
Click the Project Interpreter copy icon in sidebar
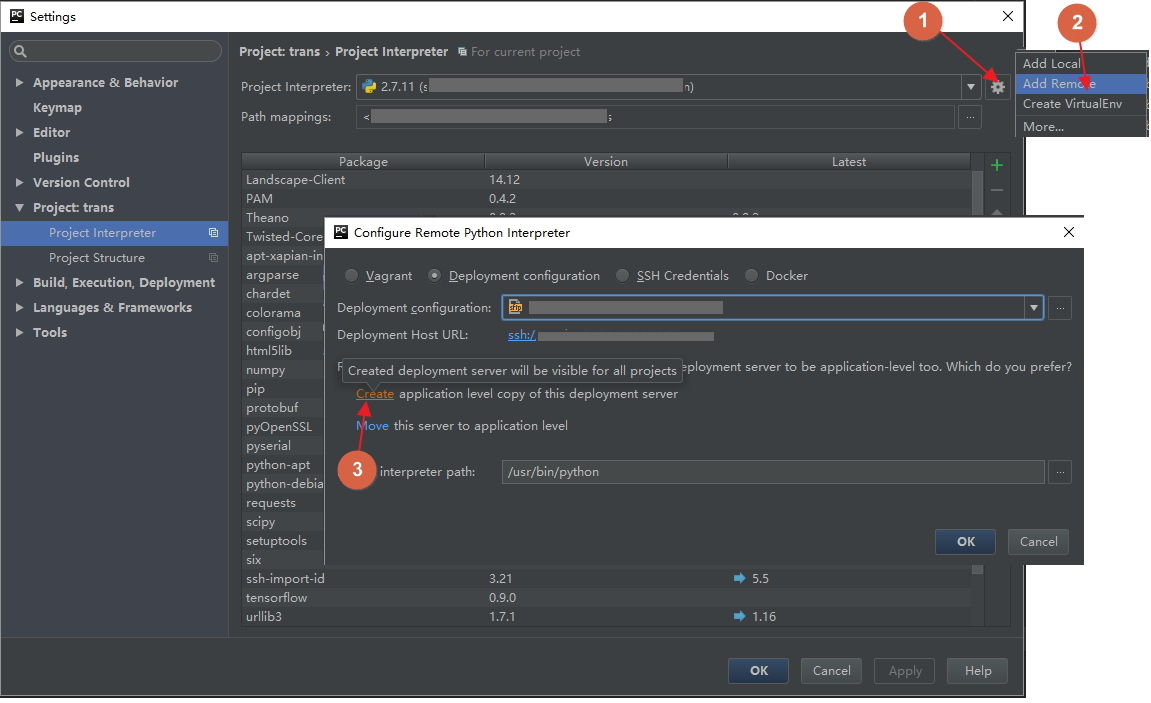[x=214, y=233]
